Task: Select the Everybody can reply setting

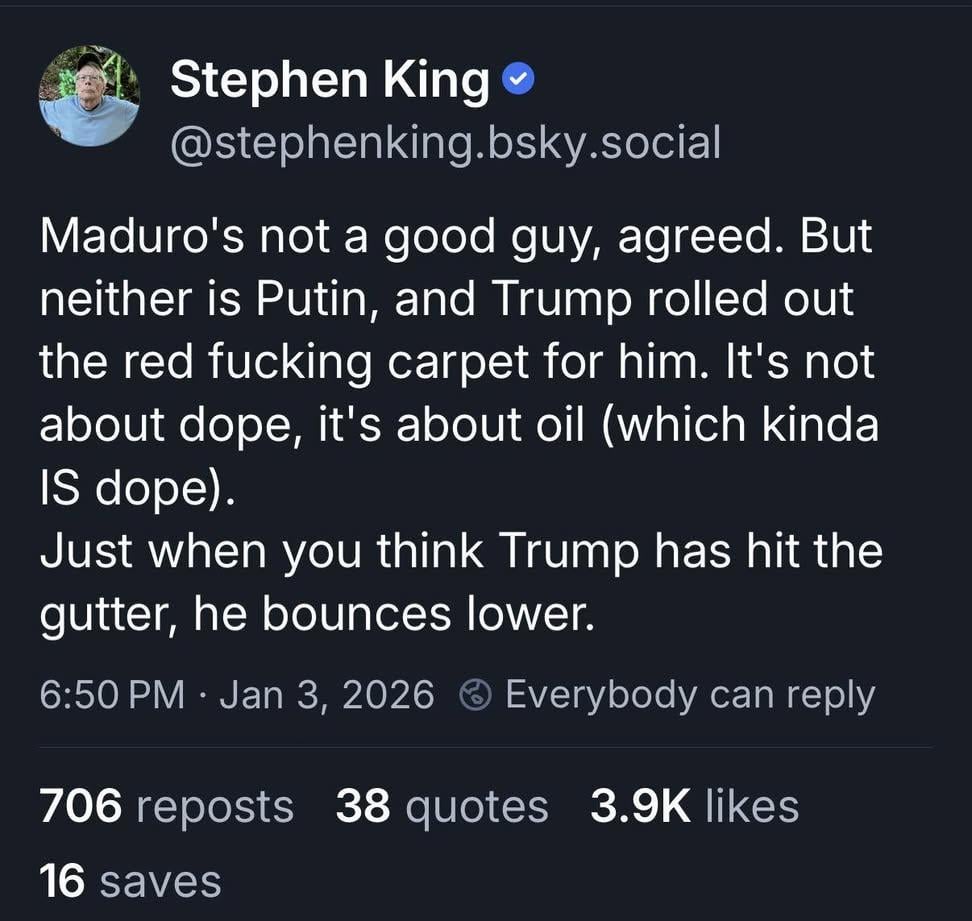Action: pos(692,693)
